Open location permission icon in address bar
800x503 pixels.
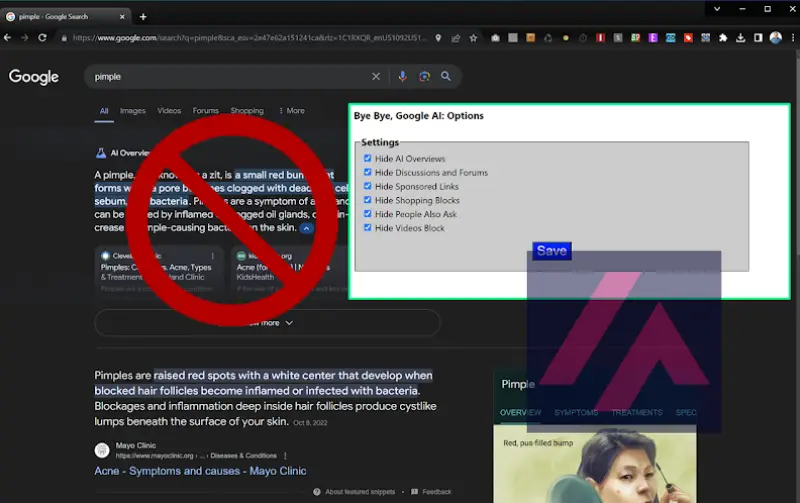click(438, 38)
